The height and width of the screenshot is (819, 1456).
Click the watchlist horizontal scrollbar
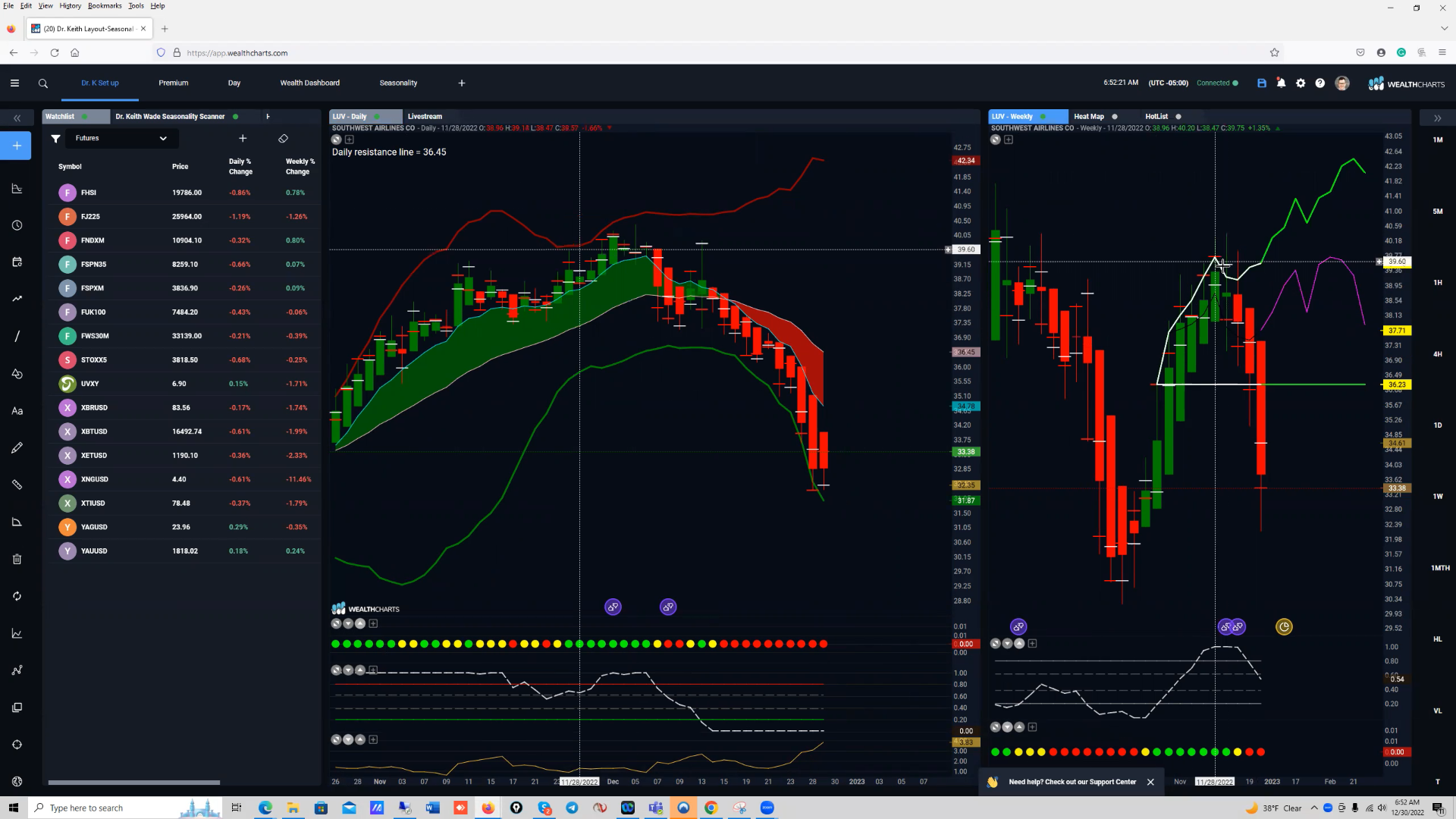coord(134,783)
